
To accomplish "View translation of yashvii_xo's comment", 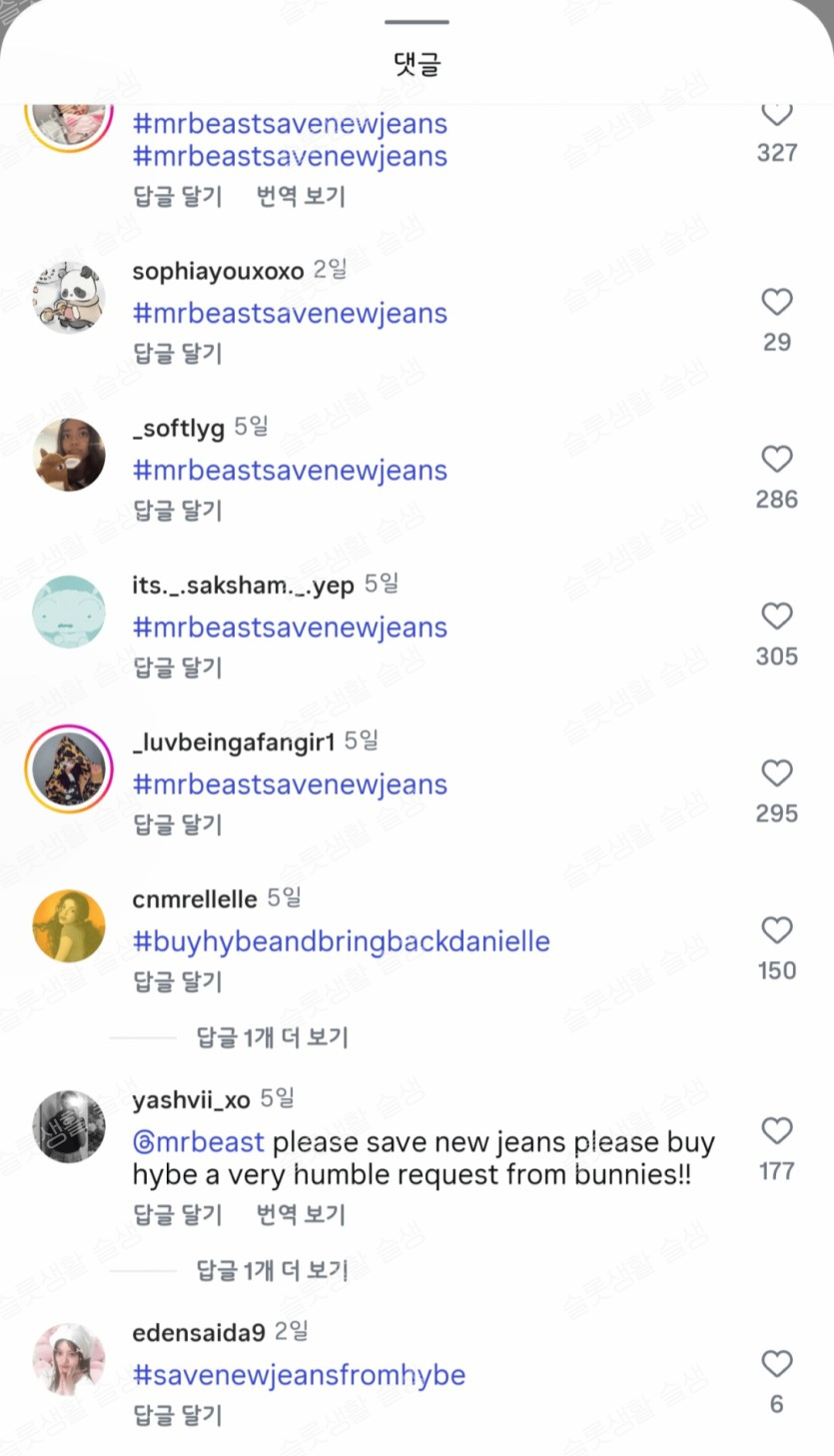I will (301, 1214).
